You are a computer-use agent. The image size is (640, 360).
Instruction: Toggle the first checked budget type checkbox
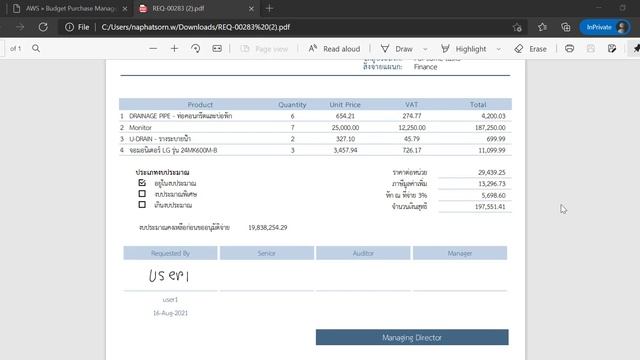click(142, 182)
